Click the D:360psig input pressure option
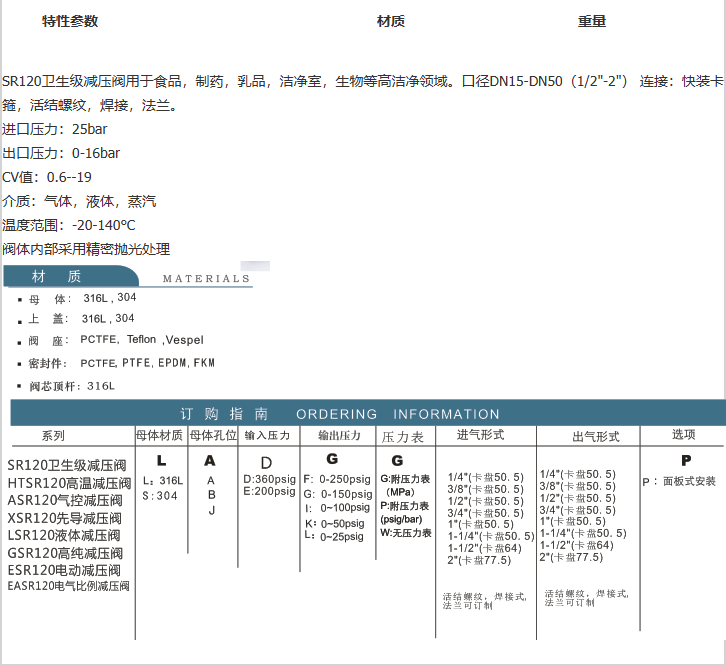Viewport: 726px width, 666px height. (x=269, y=479)
